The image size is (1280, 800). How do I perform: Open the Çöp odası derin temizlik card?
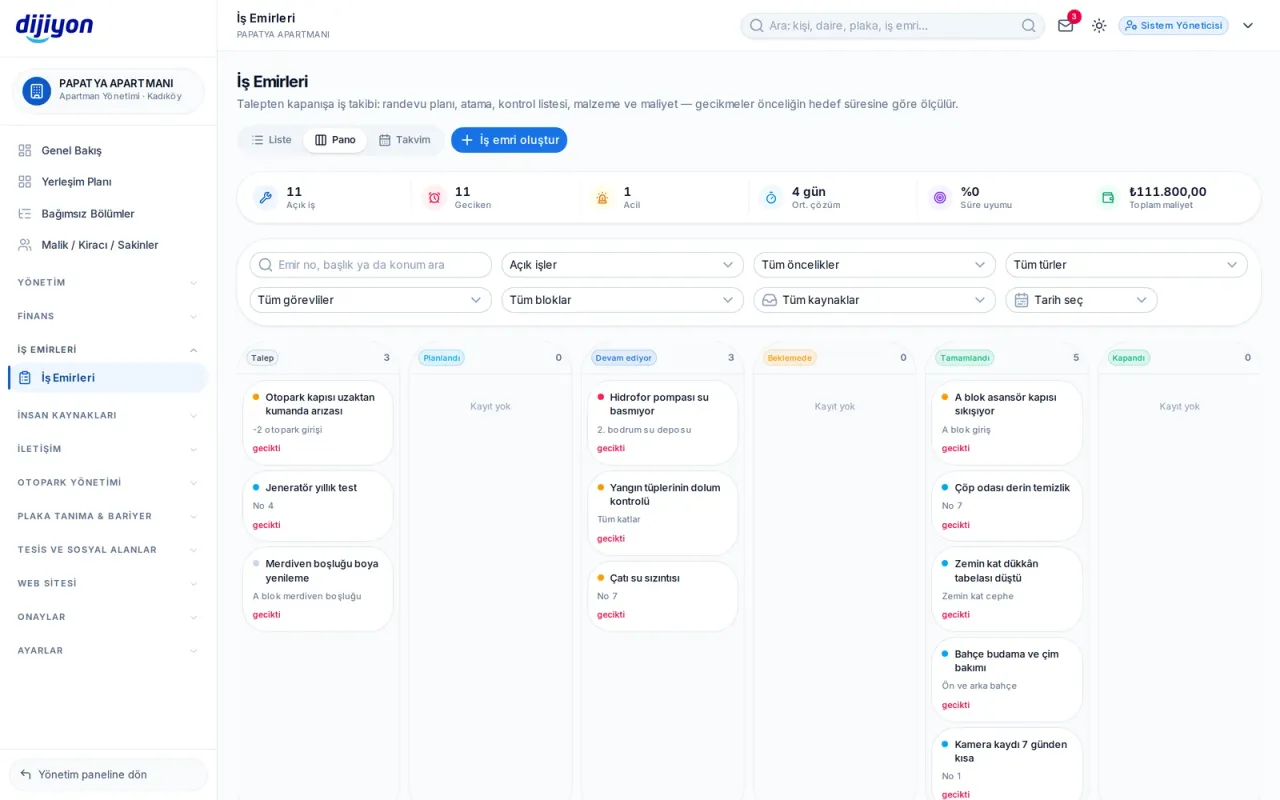pos(1007,506)
